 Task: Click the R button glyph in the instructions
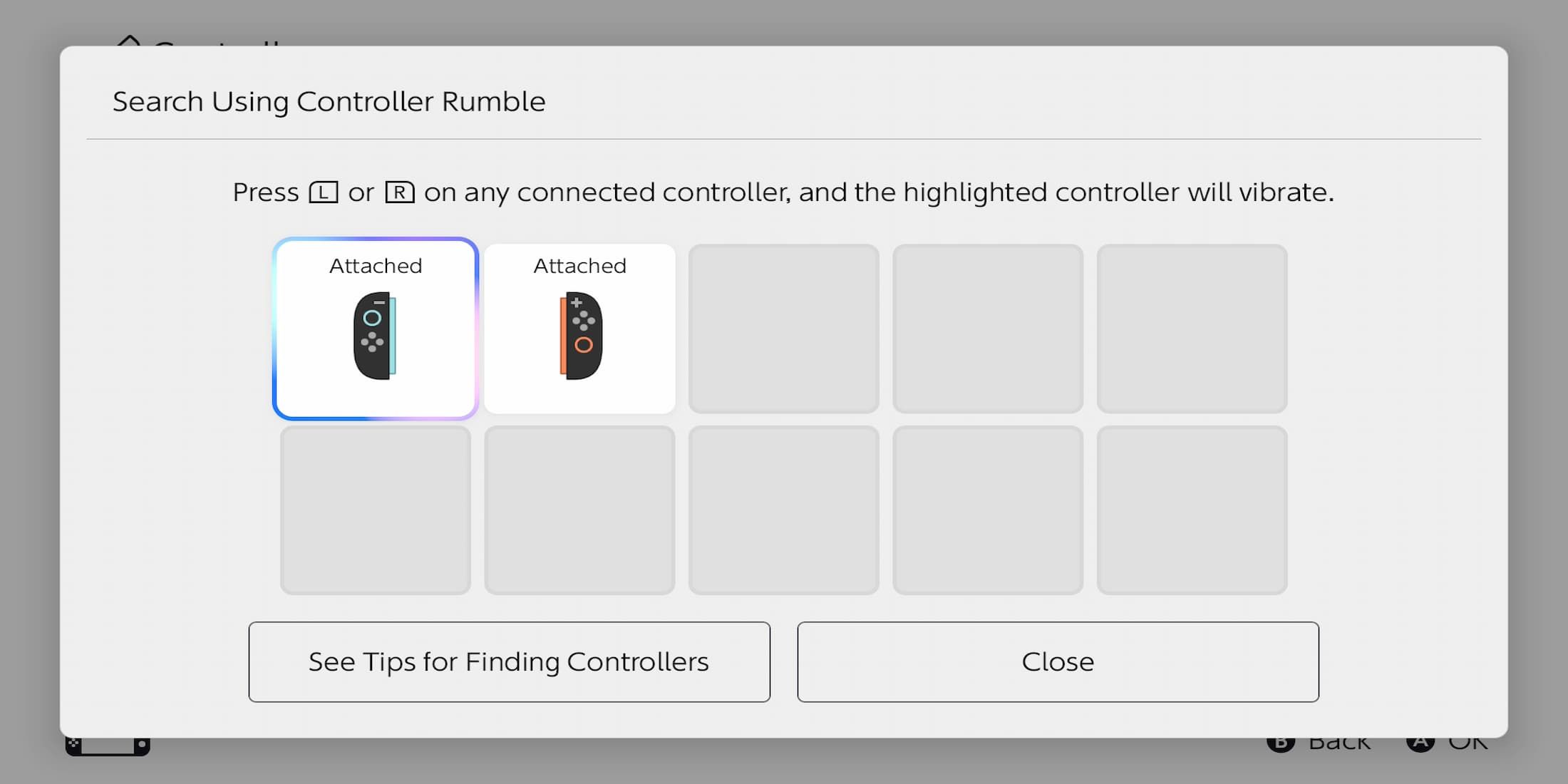pyautogui.click(x=400, y=192)
